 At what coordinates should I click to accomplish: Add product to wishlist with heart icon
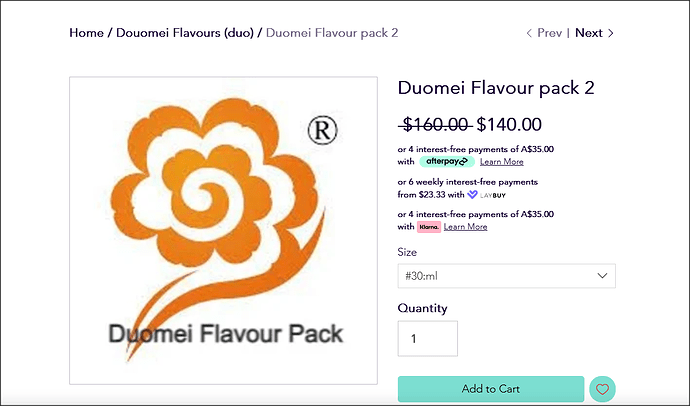coord(602,389)
